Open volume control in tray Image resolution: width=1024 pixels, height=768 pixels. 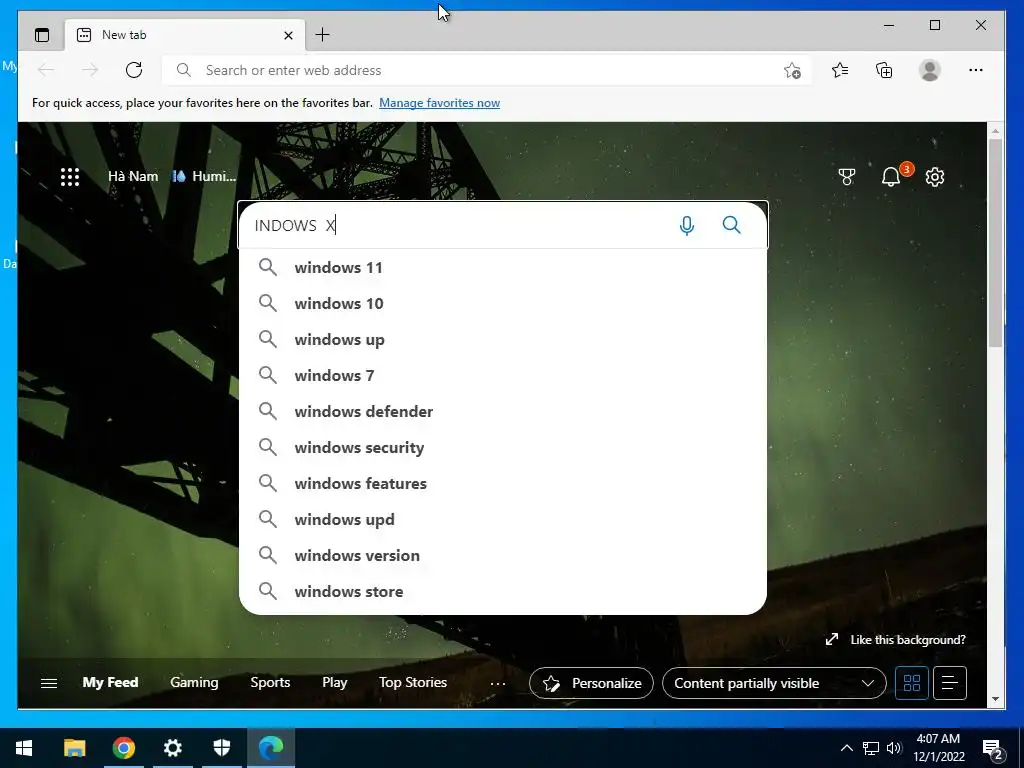point(894,748)
